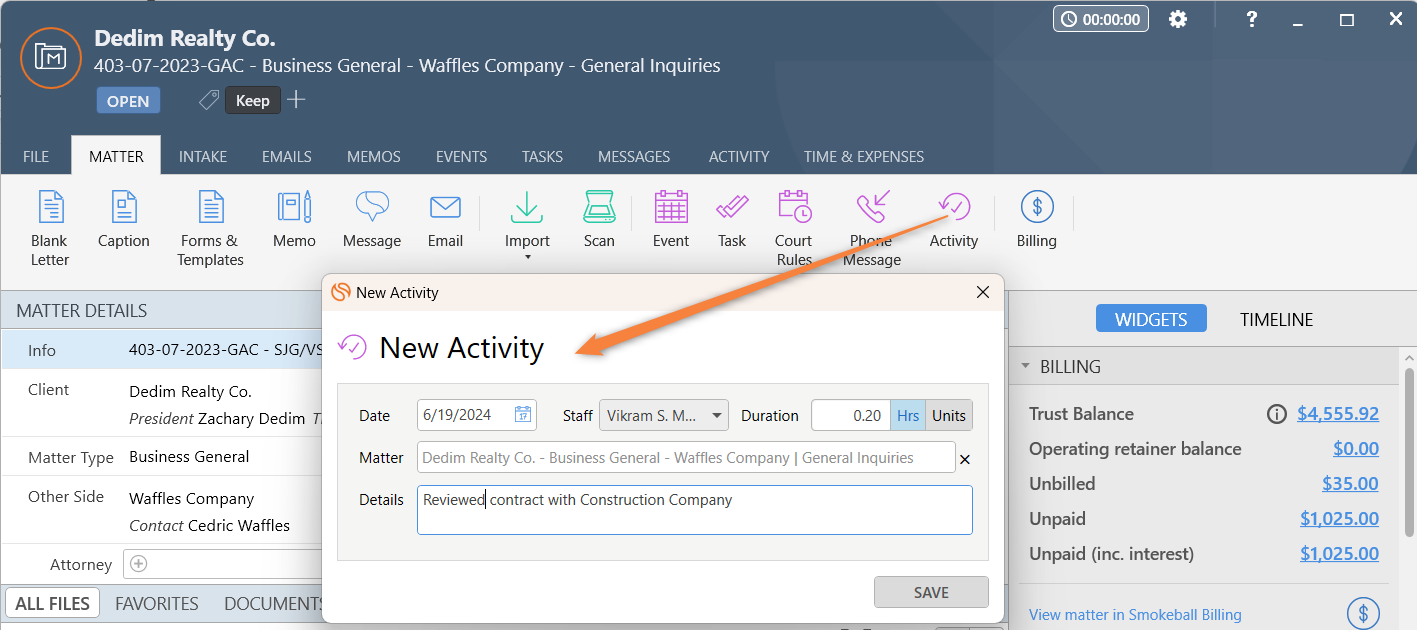Viewport: 1417px width, 630px height.
Task: Open Unpaid $1,025.00 link
Action: (1339, 519)
